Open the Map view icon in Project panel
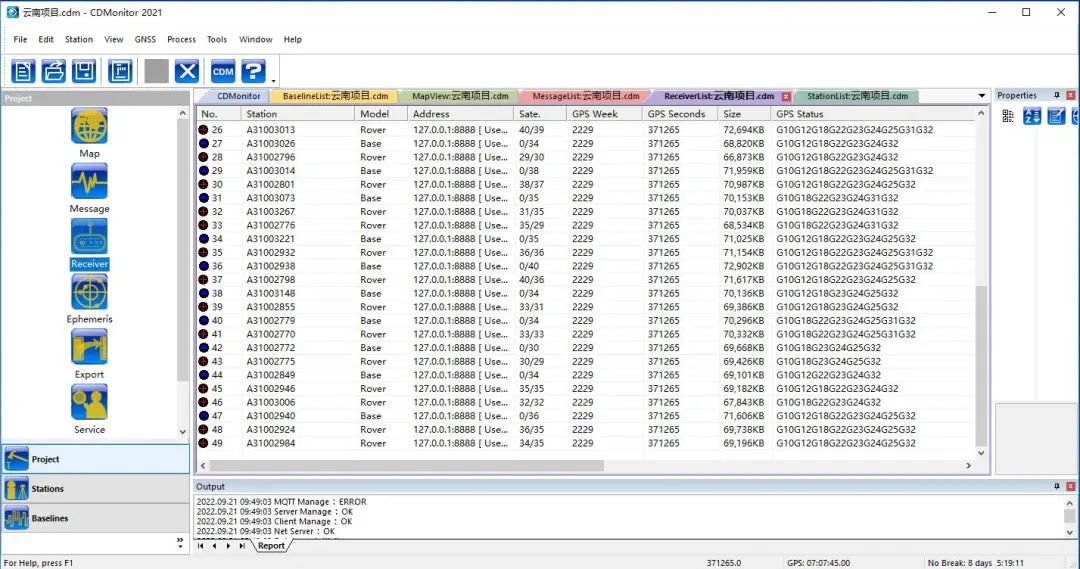1080x569 pixels. 89,127
